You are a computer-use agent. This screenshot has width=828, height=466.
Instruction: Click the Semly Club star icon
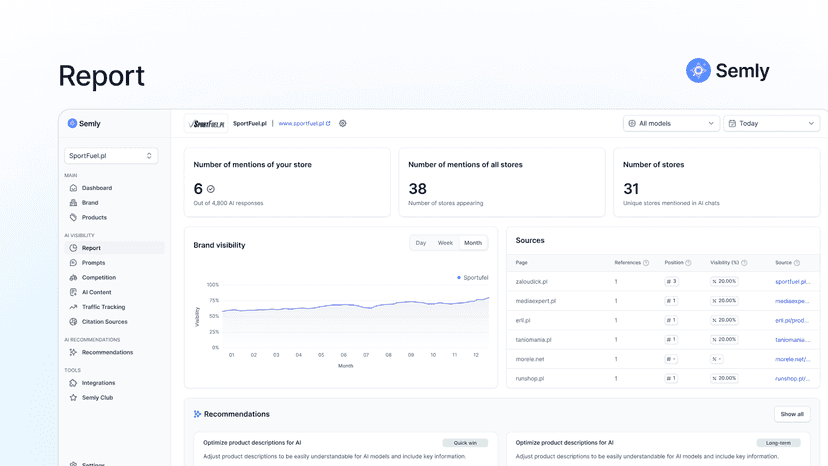click(x=73, y=398)
